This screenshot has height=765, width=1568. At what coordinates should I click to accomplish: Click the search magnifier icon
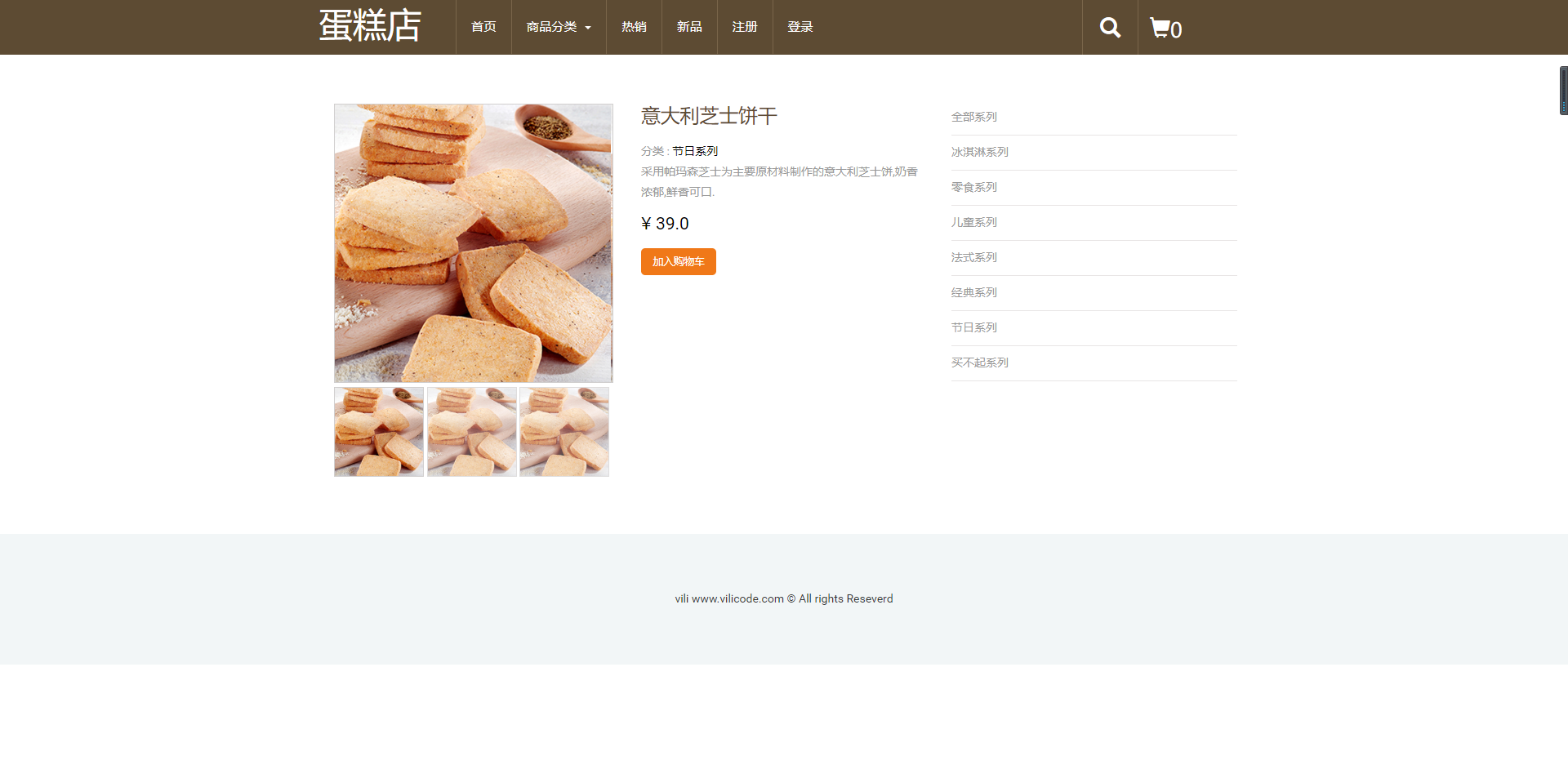click(1110, 28)
